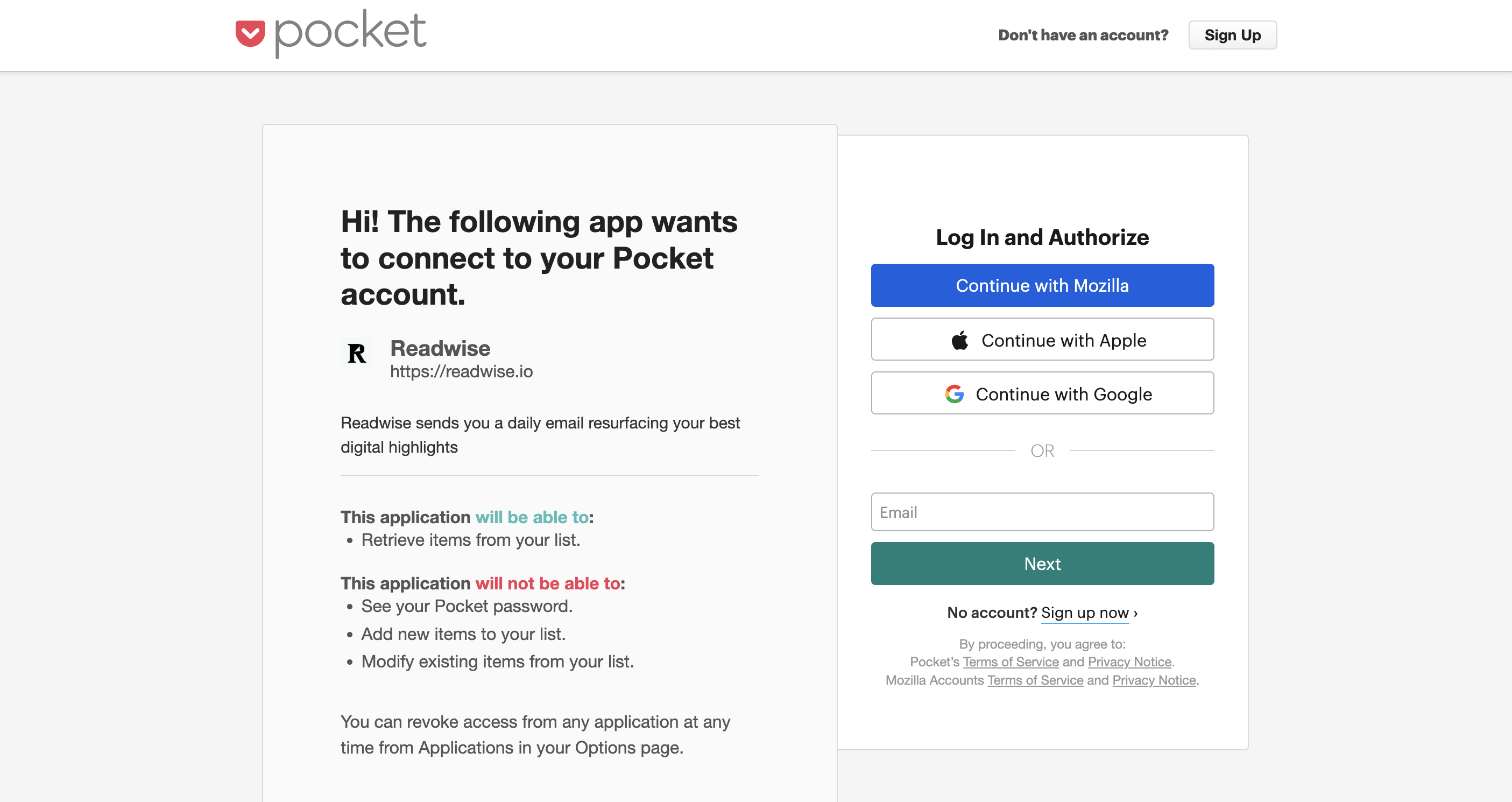Click the Google G logo icon
The image size is (1512, 802).
955,393
